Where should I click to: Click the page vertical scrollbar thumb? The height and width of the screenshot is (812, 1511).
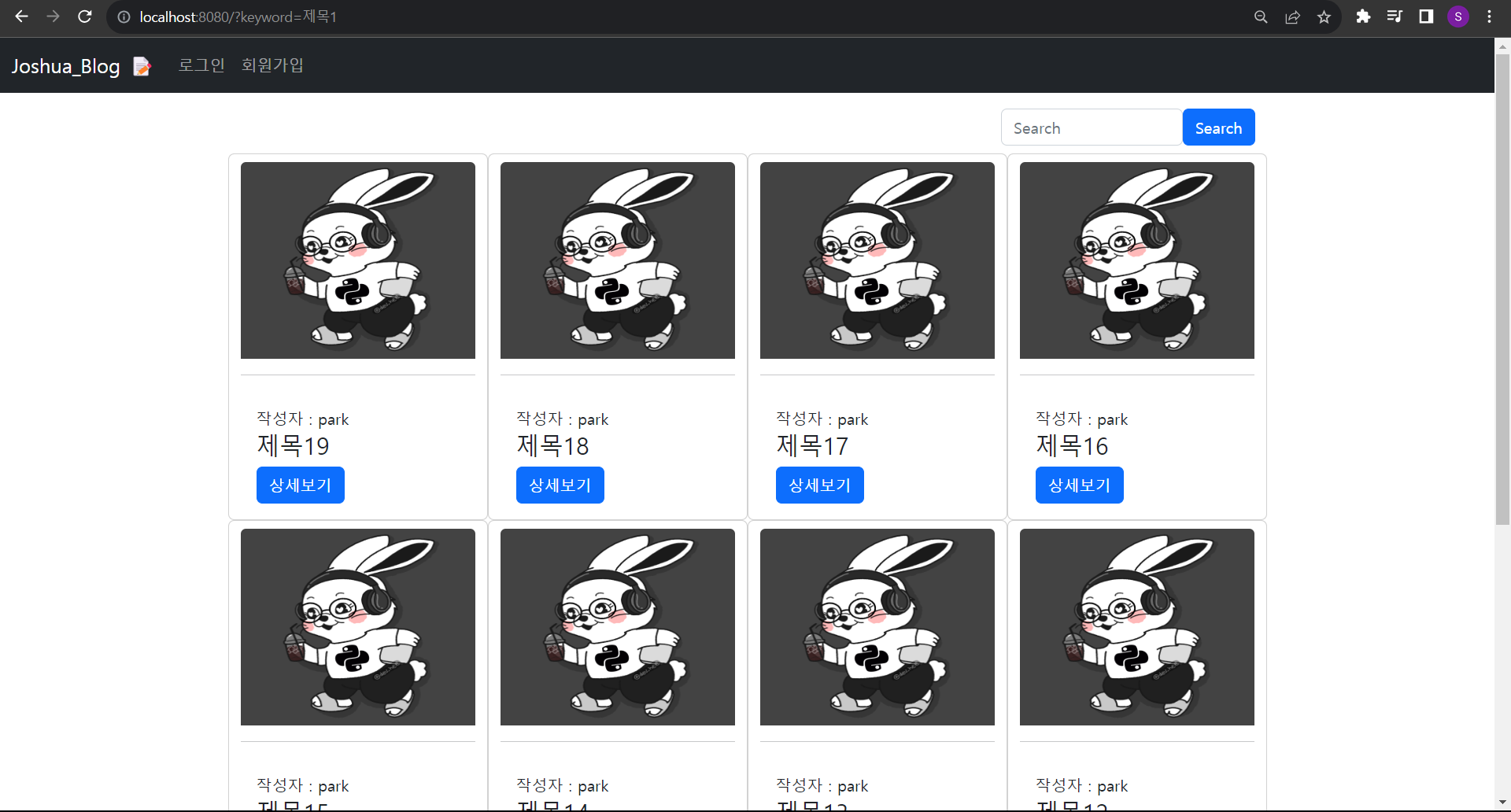click(1502, 289)
